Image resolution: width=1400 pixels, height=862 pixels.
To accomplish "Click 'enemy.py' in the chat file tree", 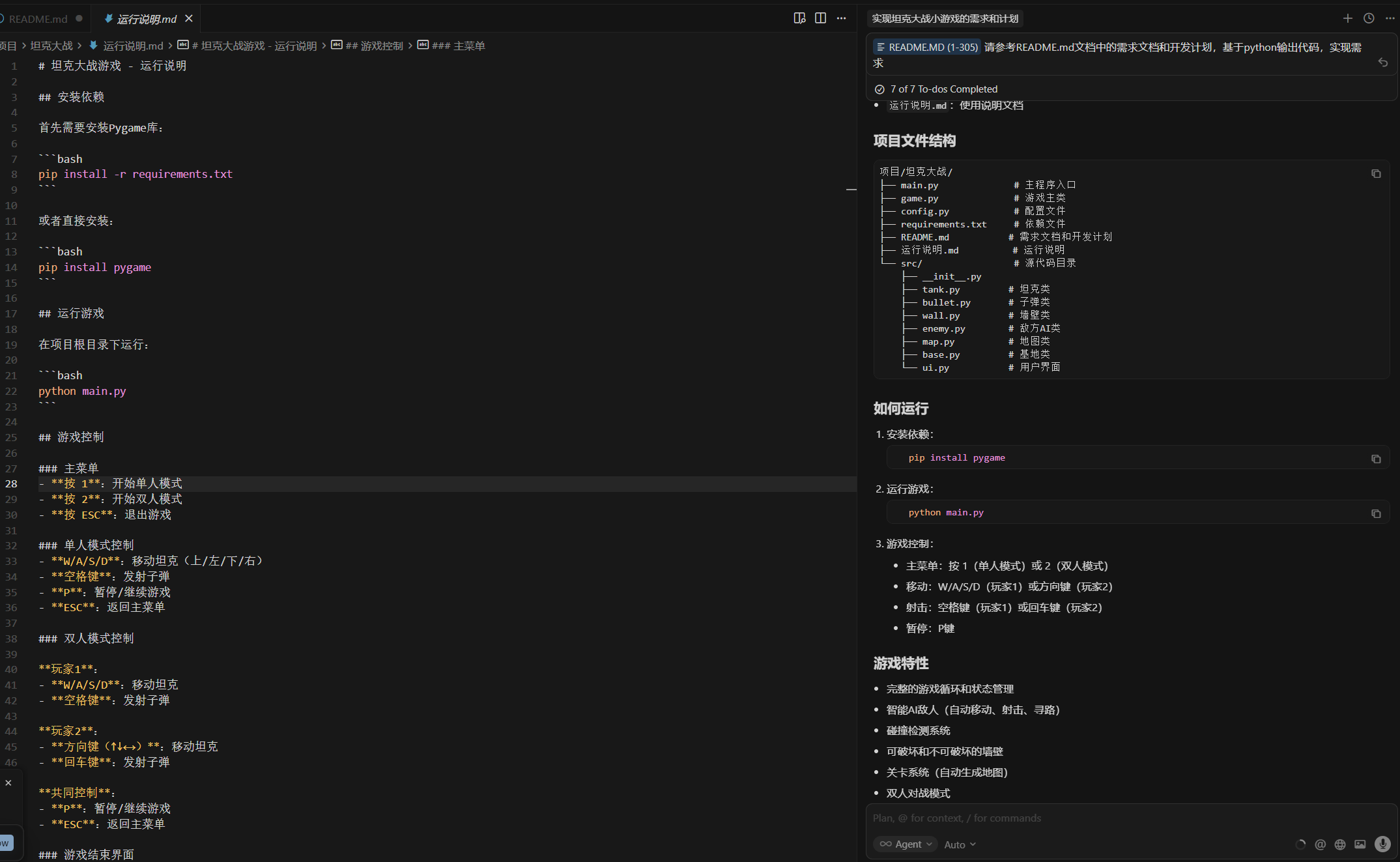I will pyautogui.click(x=943, y=328).
